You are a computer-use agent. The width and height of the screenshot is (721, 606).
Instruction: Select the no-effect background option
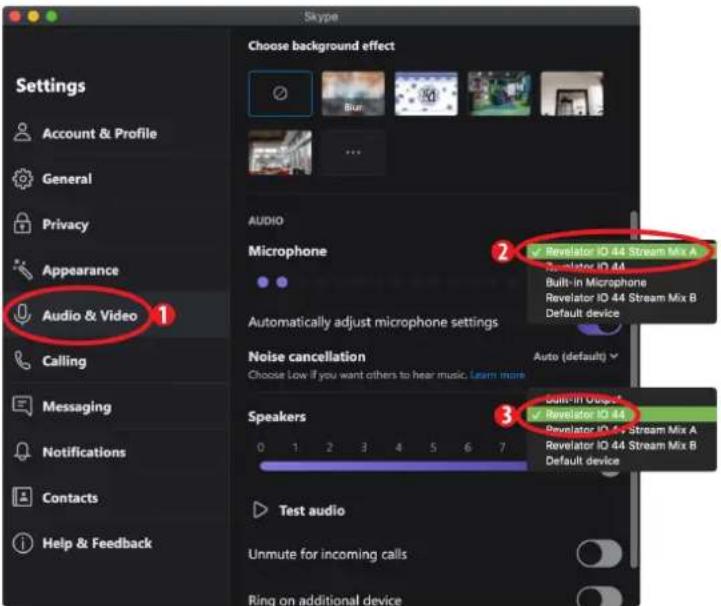point(280,93)
